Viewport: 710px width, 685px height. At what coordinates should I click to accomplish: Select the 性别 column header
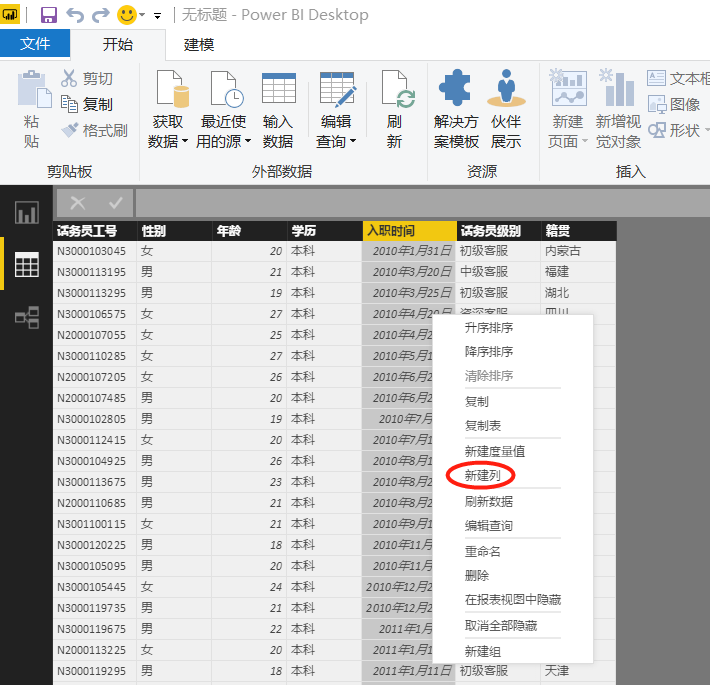point(174,231)
